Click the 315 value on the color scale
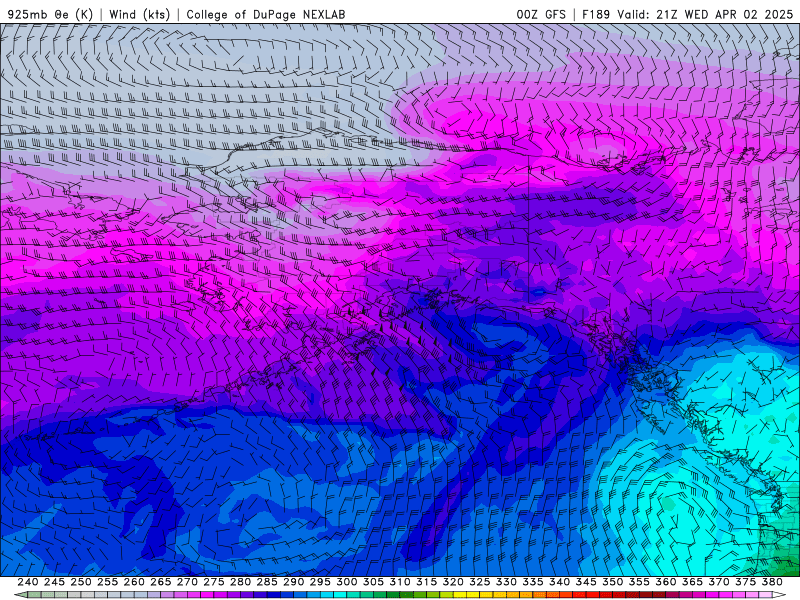This screenshot has height=600, width=800. (x=427, y=582)
